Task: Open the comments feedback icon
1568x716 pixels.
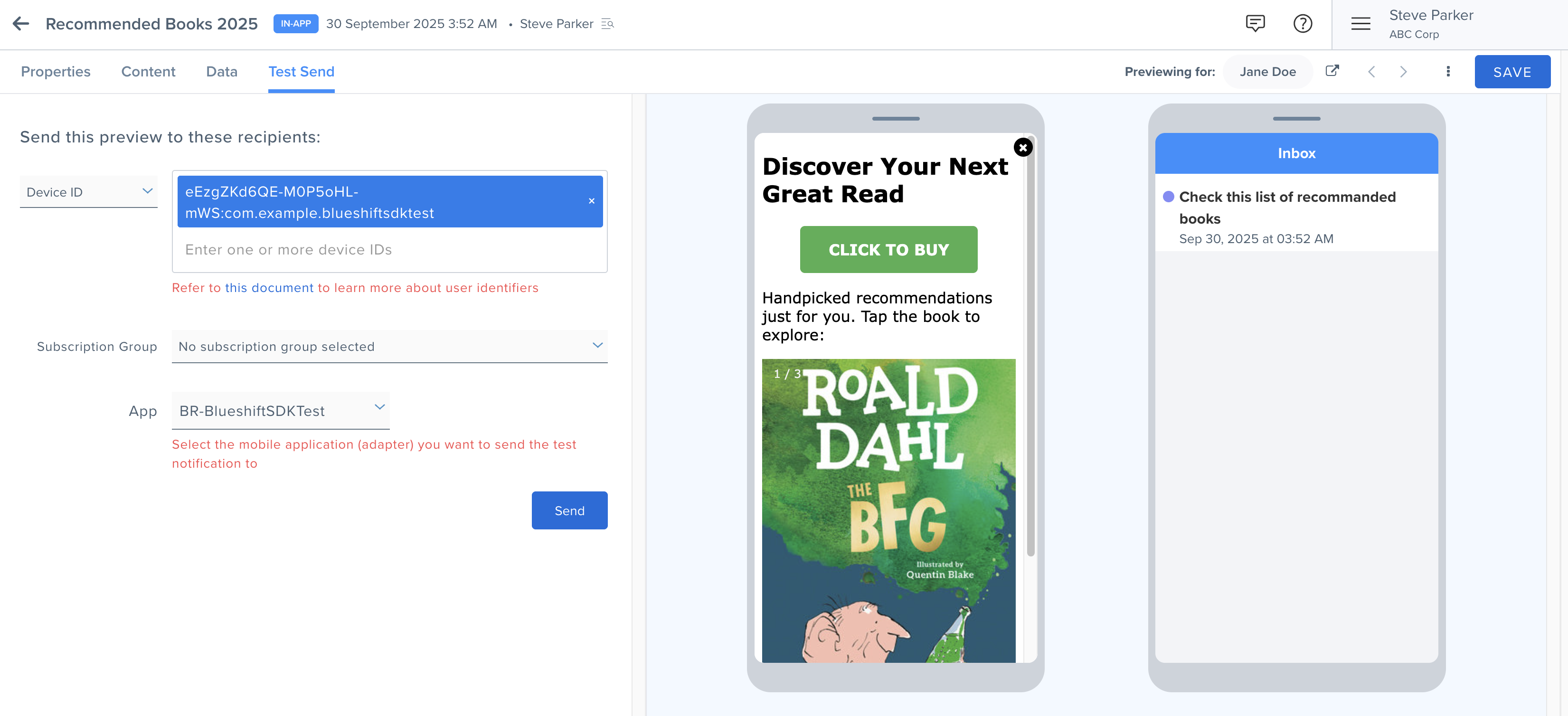Action: click(x=1255, y=24)
